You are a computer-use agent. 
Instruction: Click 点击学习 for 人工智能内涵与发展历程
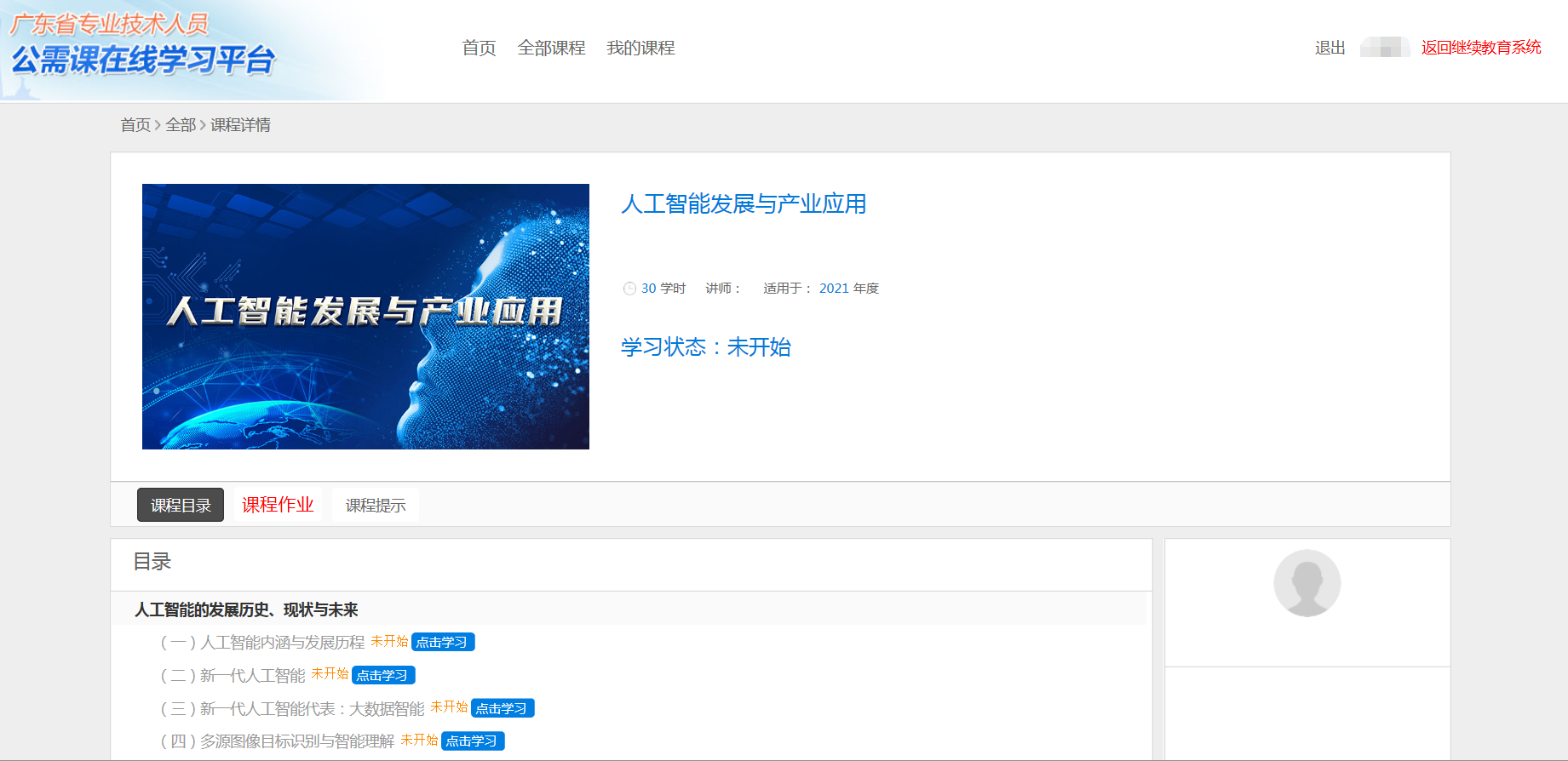coord(443,643)
